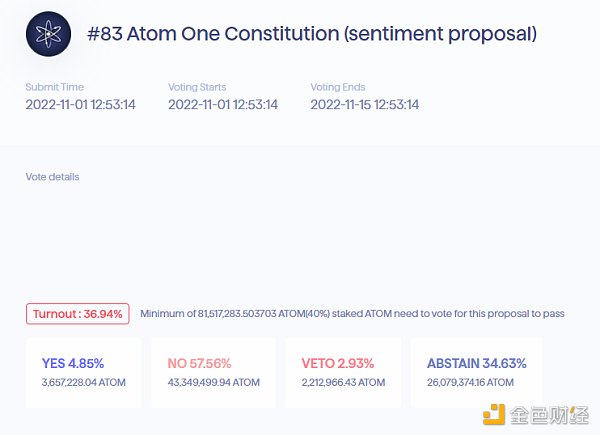Click the Turnout 36.94% badge
The image size is (600, 436).
[x=77, y=314]
